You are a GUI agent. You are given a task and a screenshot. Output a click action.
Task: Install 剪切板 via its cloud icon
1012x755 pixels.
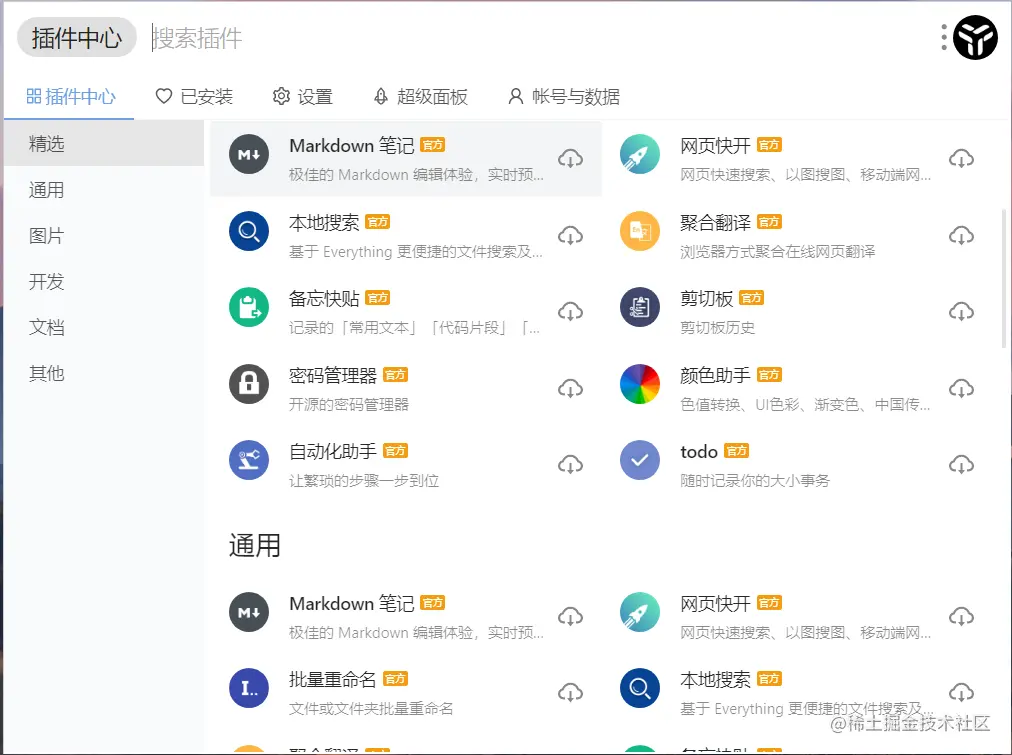[961, 311]
